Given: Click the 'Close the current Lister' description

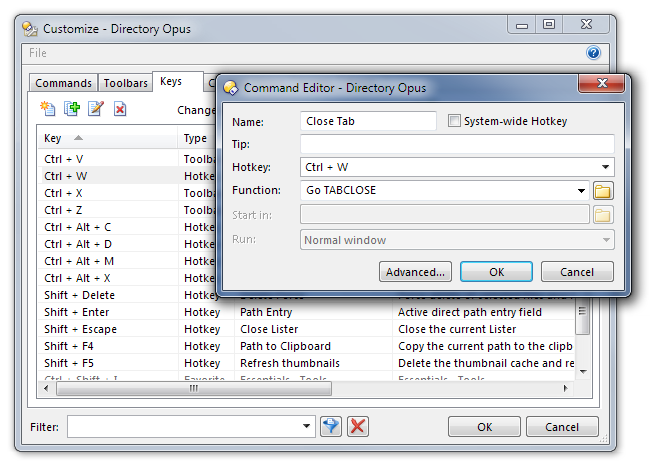Looking at the screenshot, I should 457,329.
